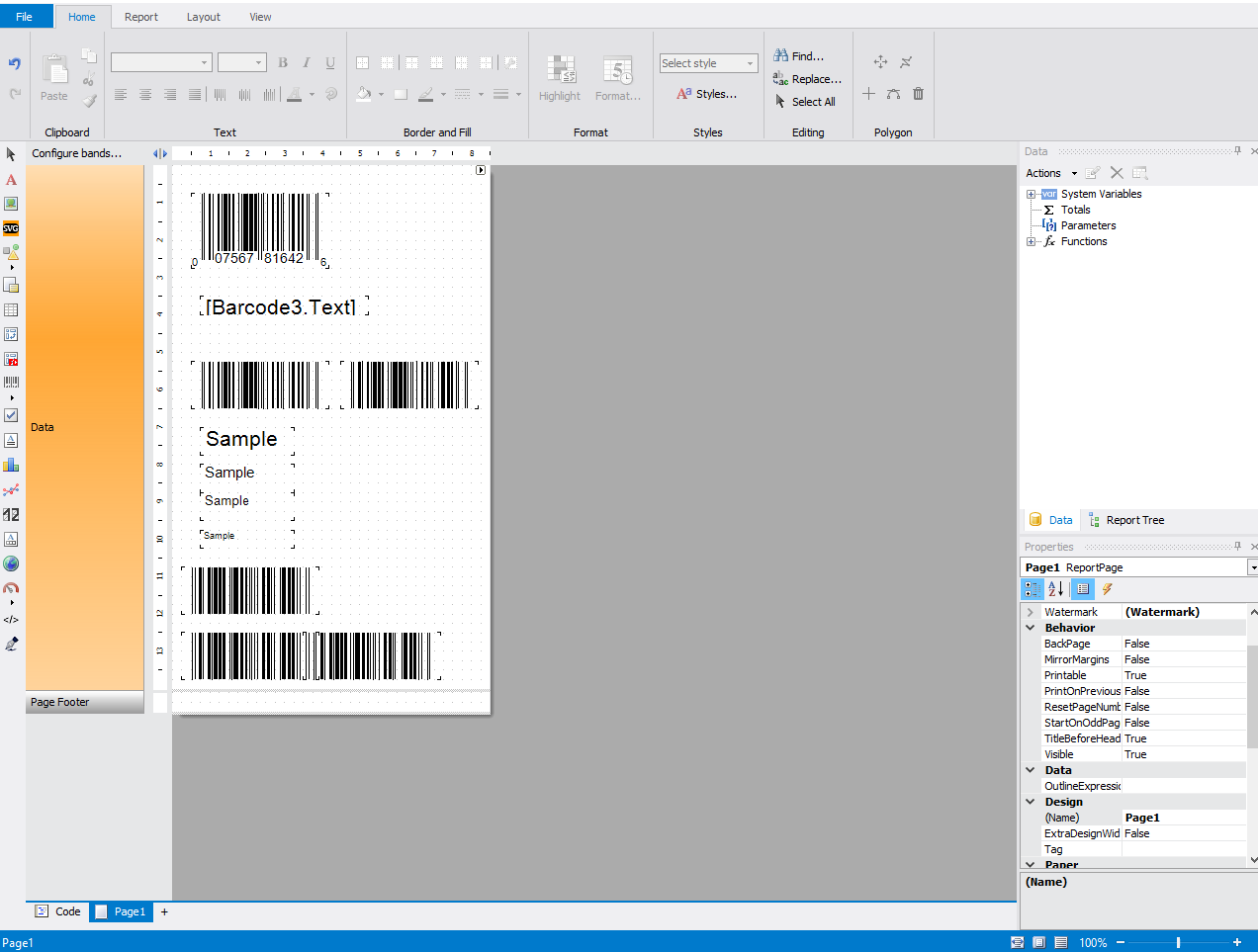The image size is (1258, 952).
Task: Open the Shapes object tool
Action: tap(11, 253)
